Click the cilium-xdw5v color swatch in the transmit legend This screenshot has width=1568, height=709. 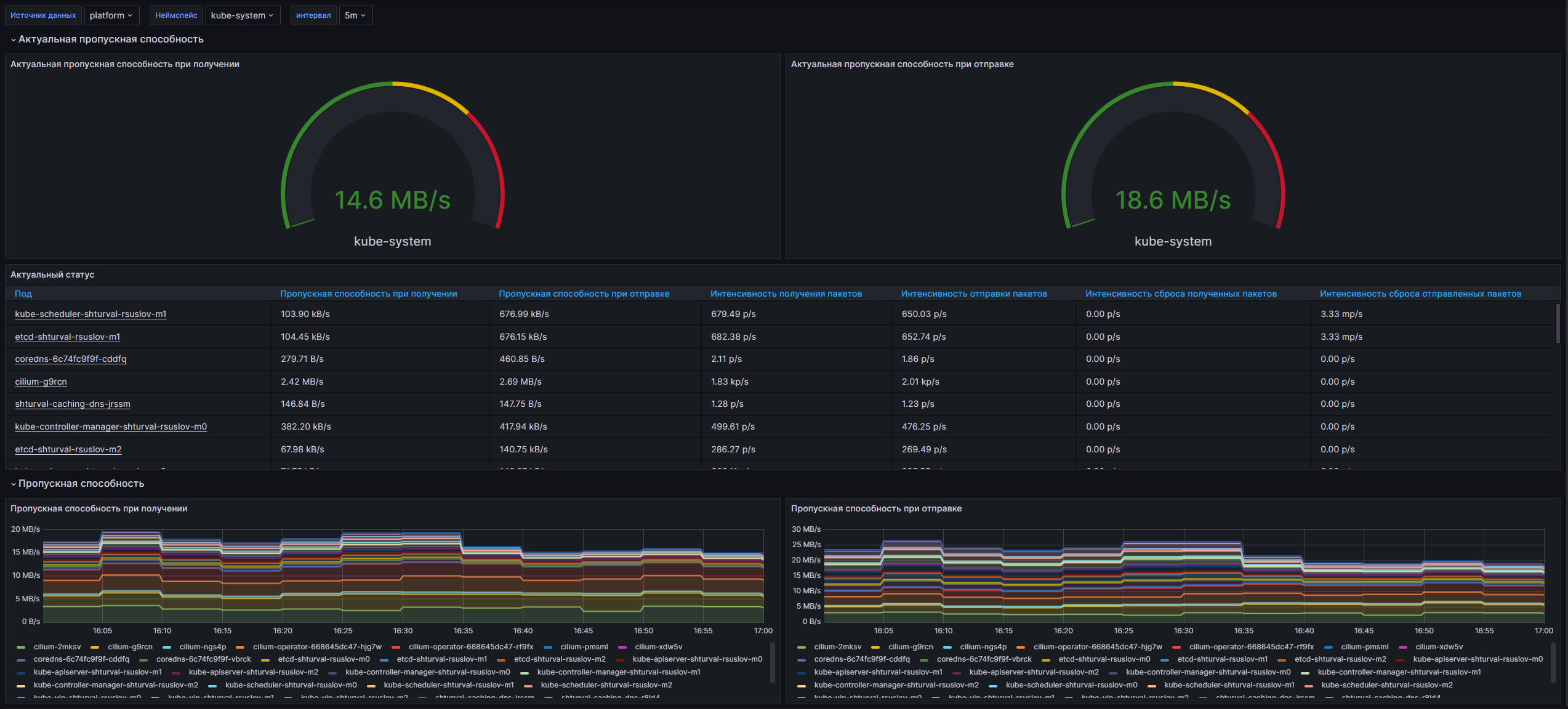point(1403,647)
